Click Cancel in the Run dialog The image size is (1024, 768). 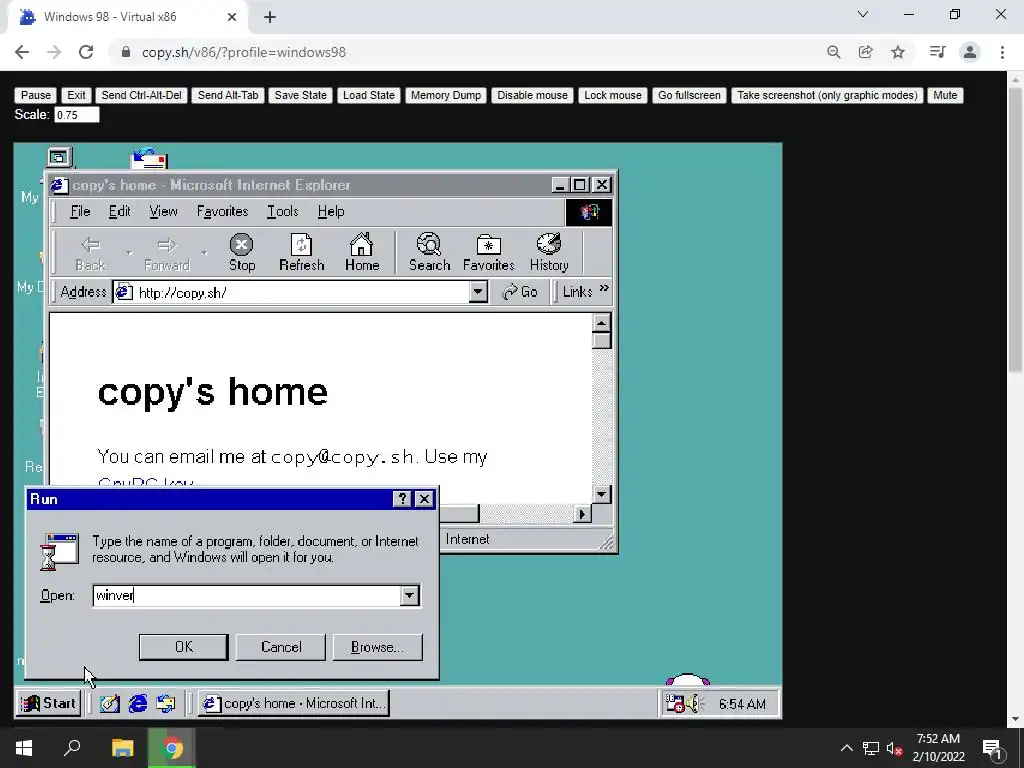(x=281, y=647)
